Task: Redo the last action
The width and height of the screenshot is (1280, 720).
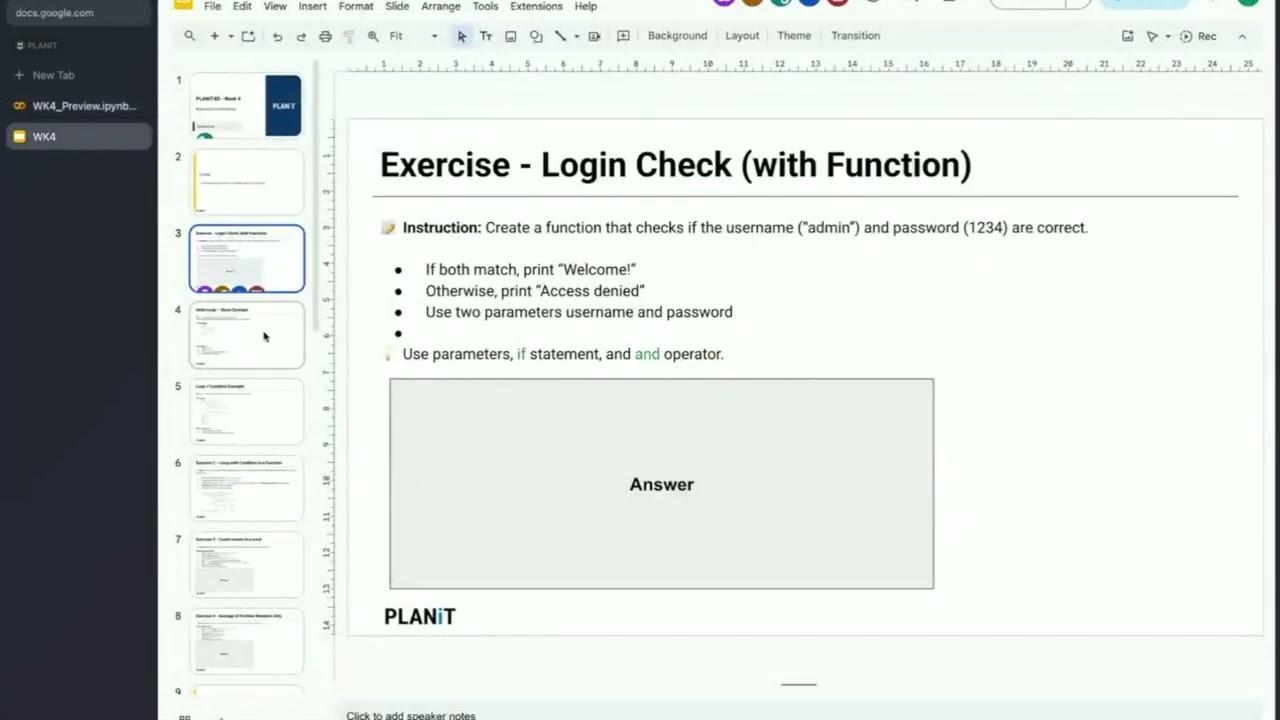Action: 301,36
